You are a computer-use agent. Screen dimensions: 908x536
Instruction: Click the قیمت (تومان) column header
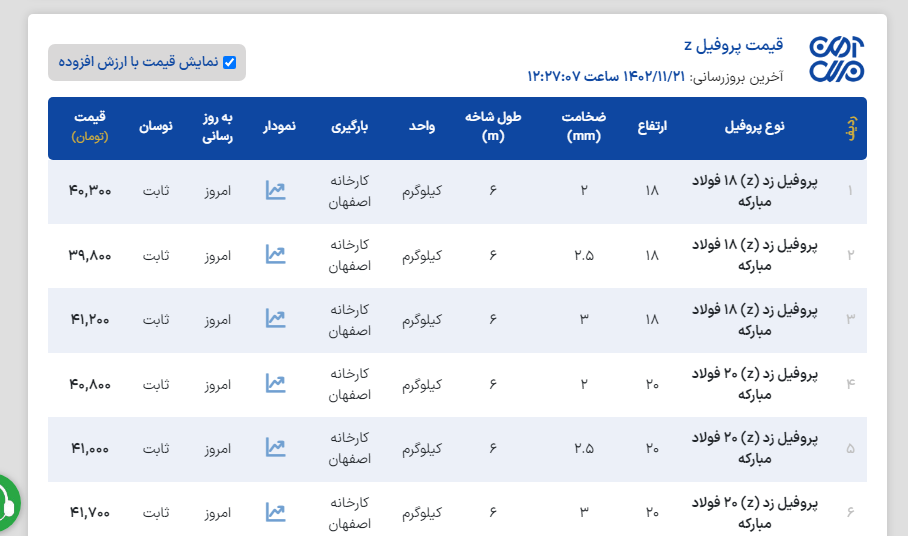(90, 126)
